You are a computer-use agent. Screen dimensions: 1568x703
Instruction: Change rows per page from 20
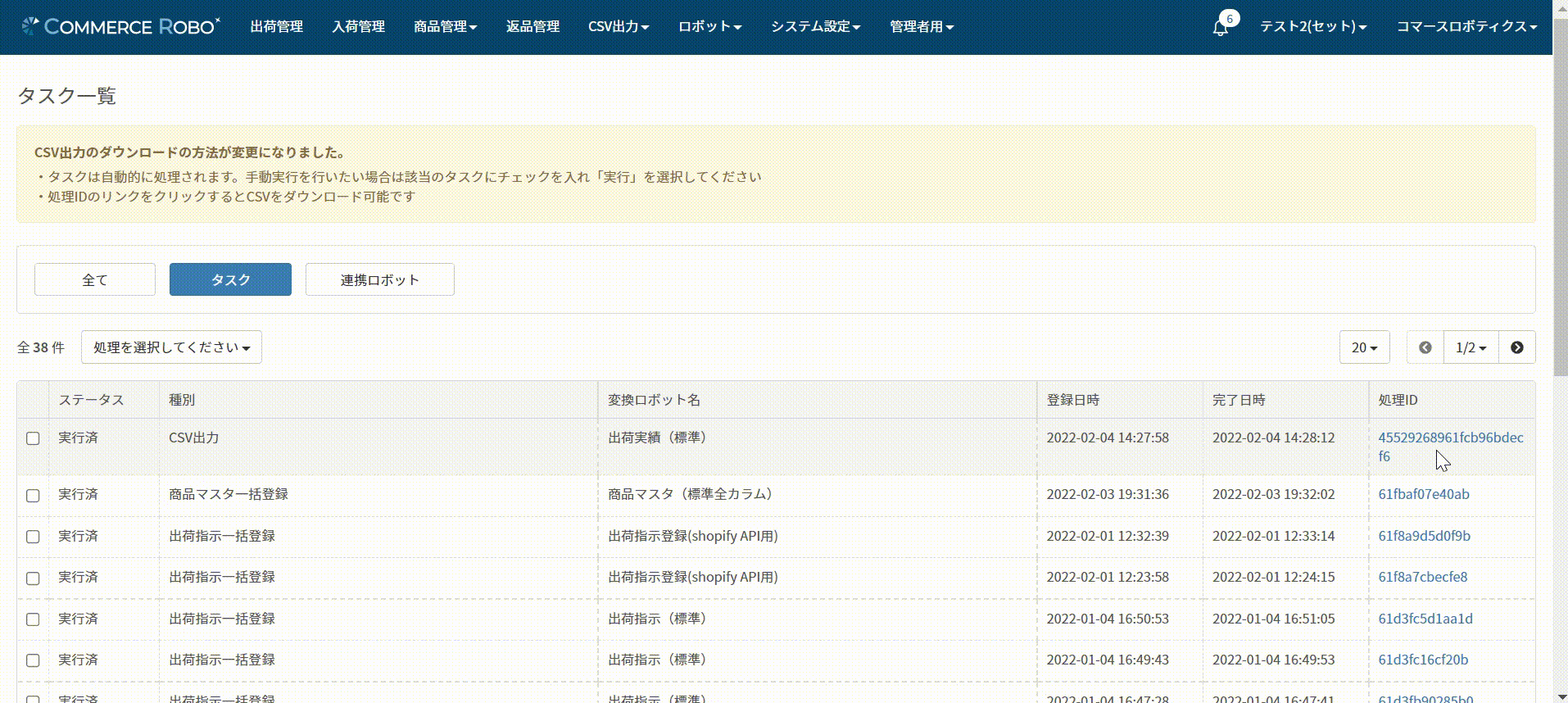[1364, 347]
